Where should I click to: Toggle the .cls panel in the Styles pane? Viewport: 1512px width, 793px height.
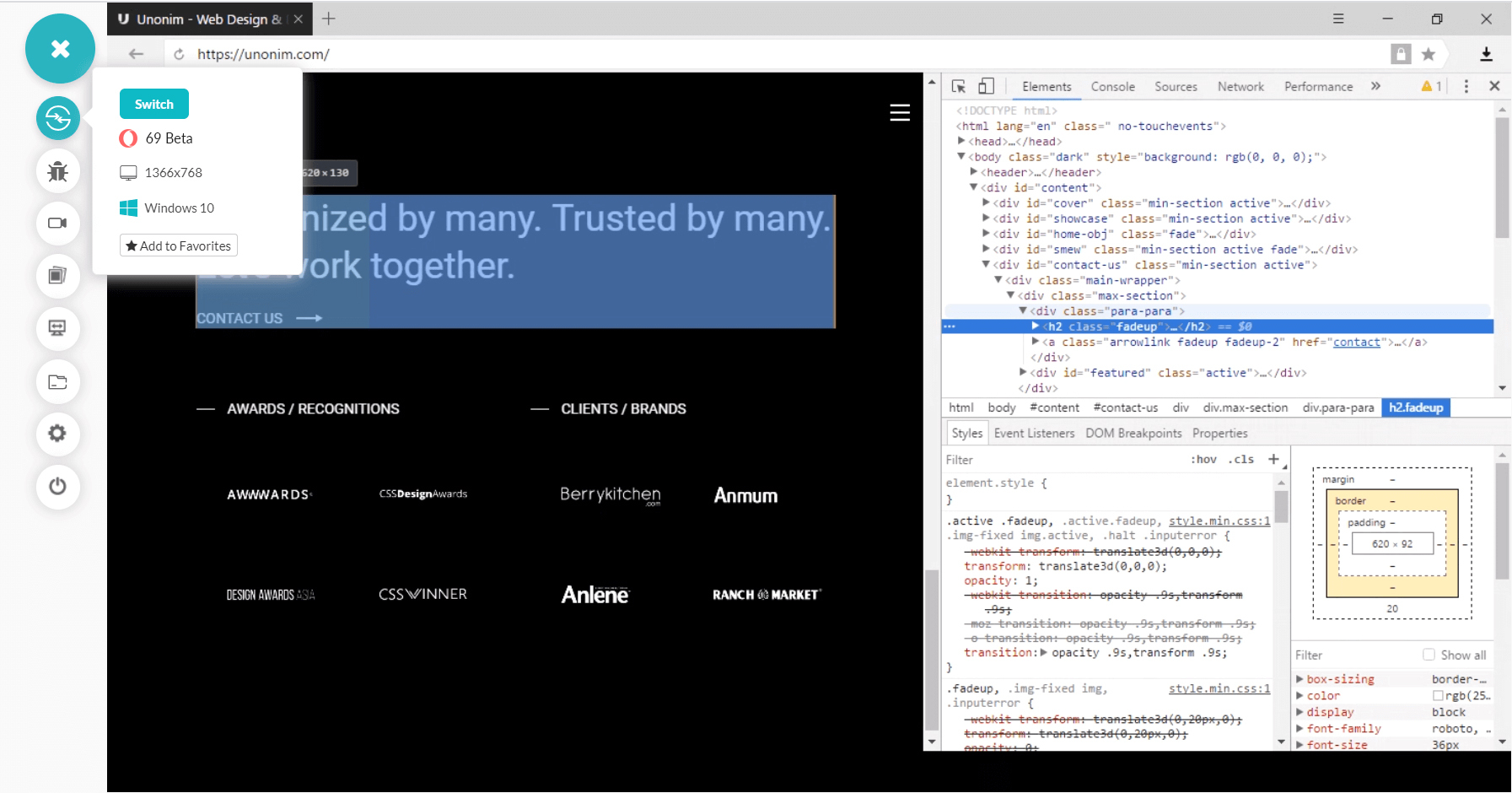tap(1241, 459)
